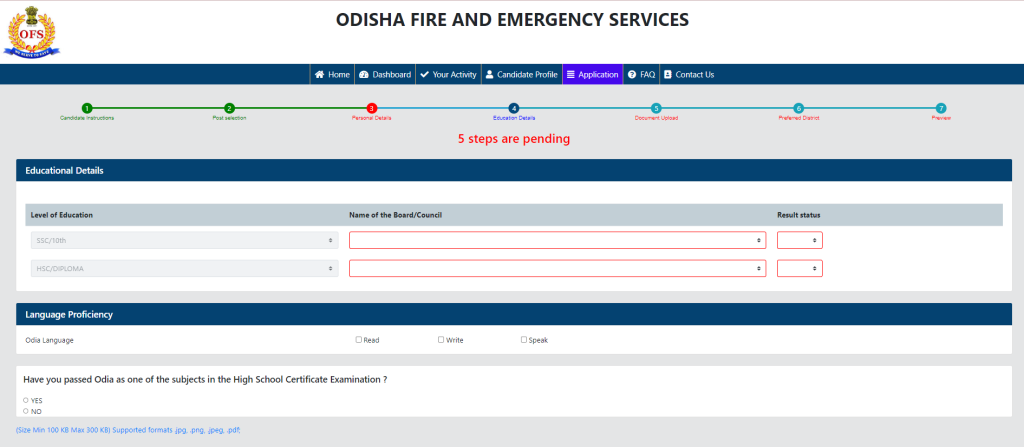1024x447 pixels.
Task: Click the Home house icon
Action: (319, 74)
